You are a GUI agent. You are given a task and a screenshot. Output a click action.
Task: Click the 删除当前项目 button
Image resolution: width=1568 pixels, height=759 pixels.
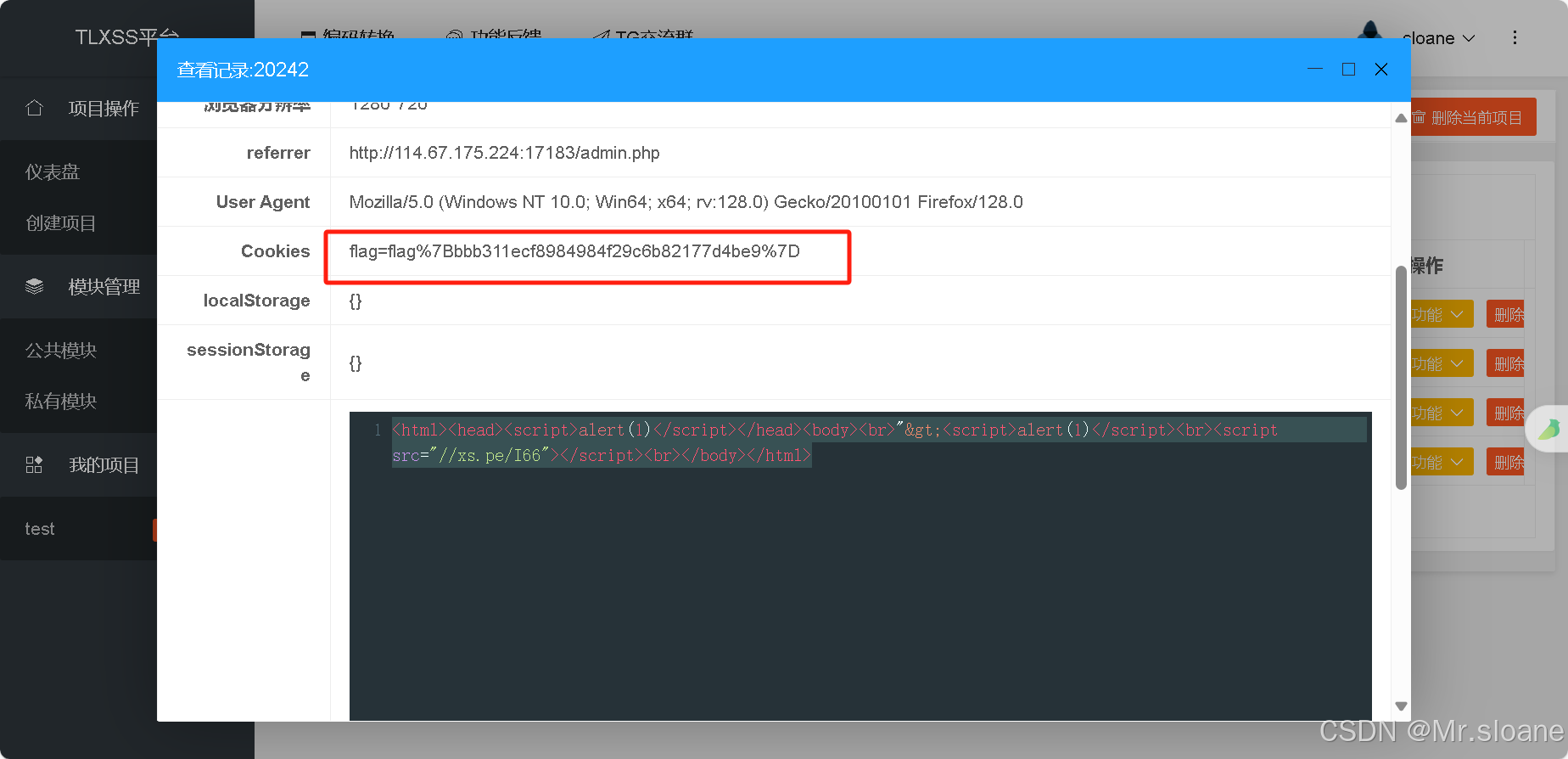(x=1473, y=118)
